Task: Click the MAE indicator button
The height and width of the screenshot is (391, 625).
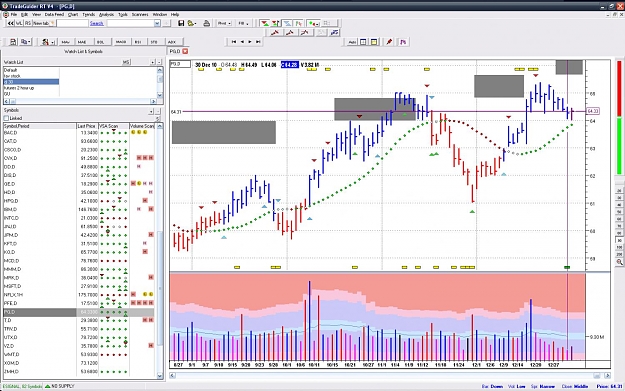Action: (82, 42)
